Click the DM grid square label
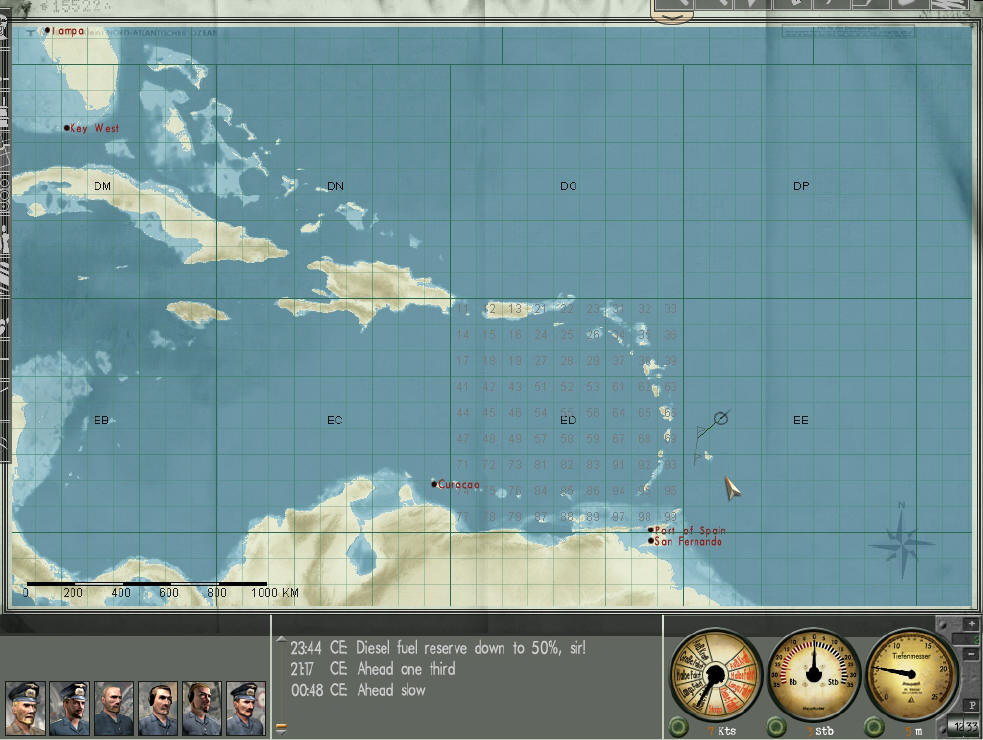Viewport: 983px width, 740px height. pyautogui.click(x=102, y=186)
